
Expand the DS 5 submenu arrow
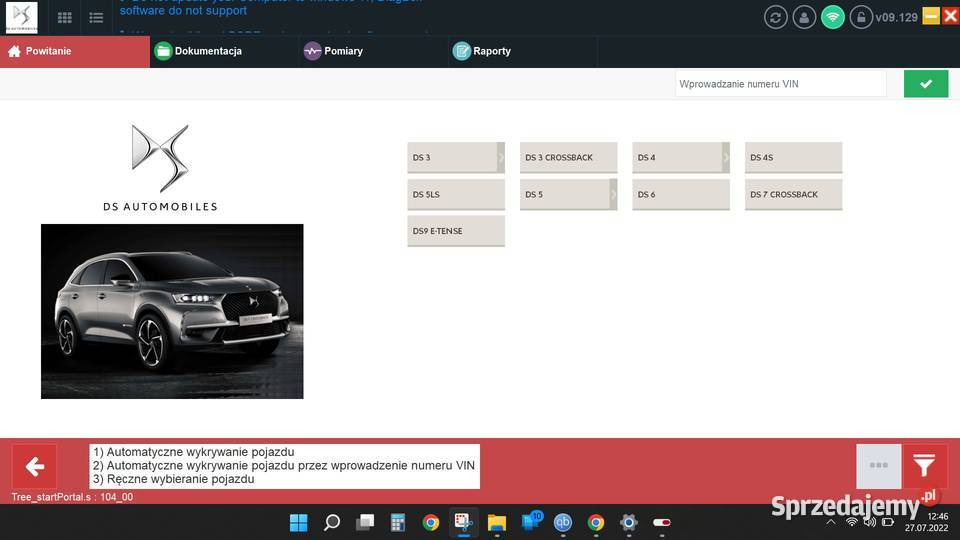coord(614,194)
